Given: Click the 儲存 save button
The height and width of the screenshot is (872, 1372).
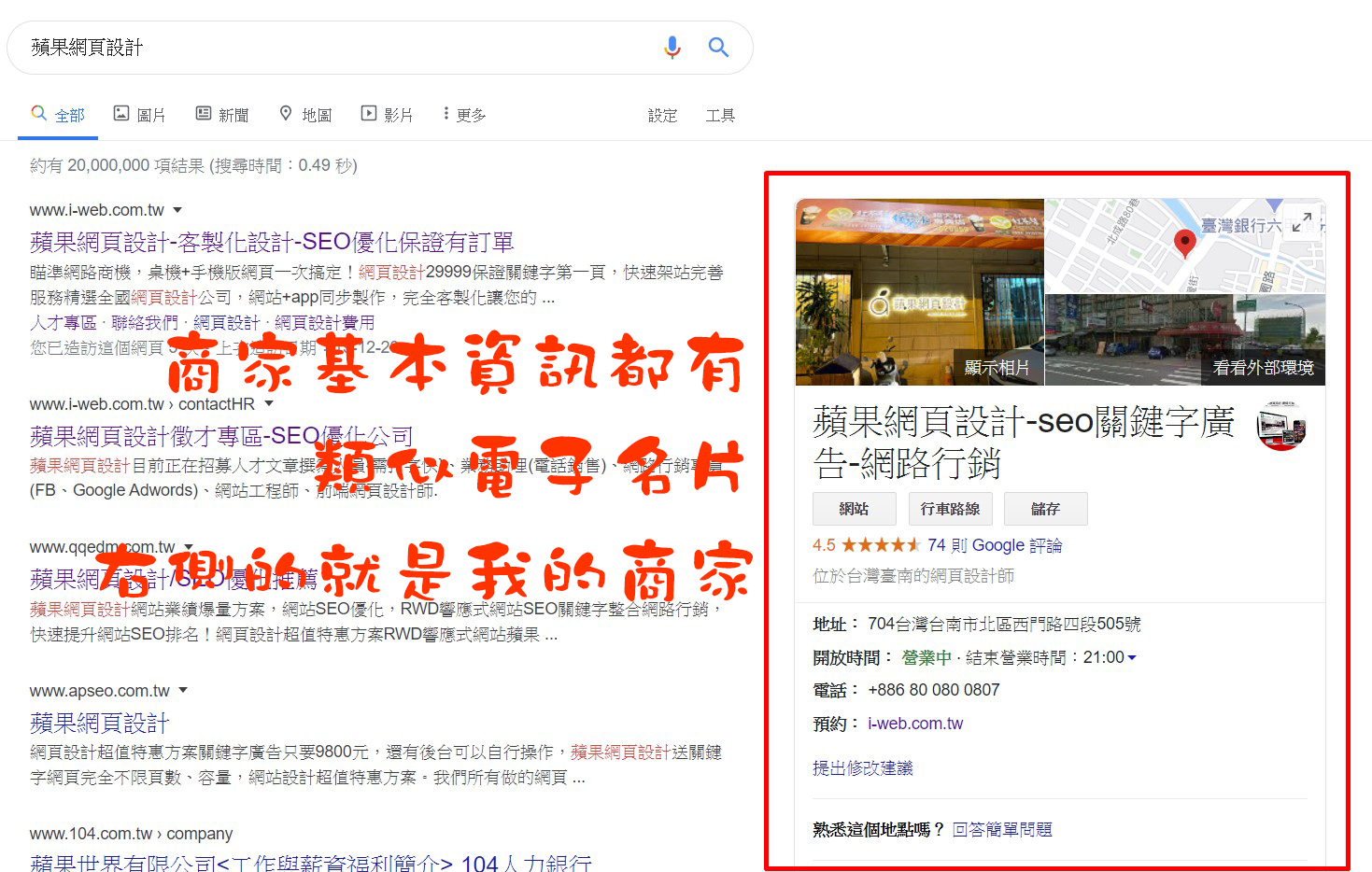Looking at the screenshot, I should (1045, 509).
